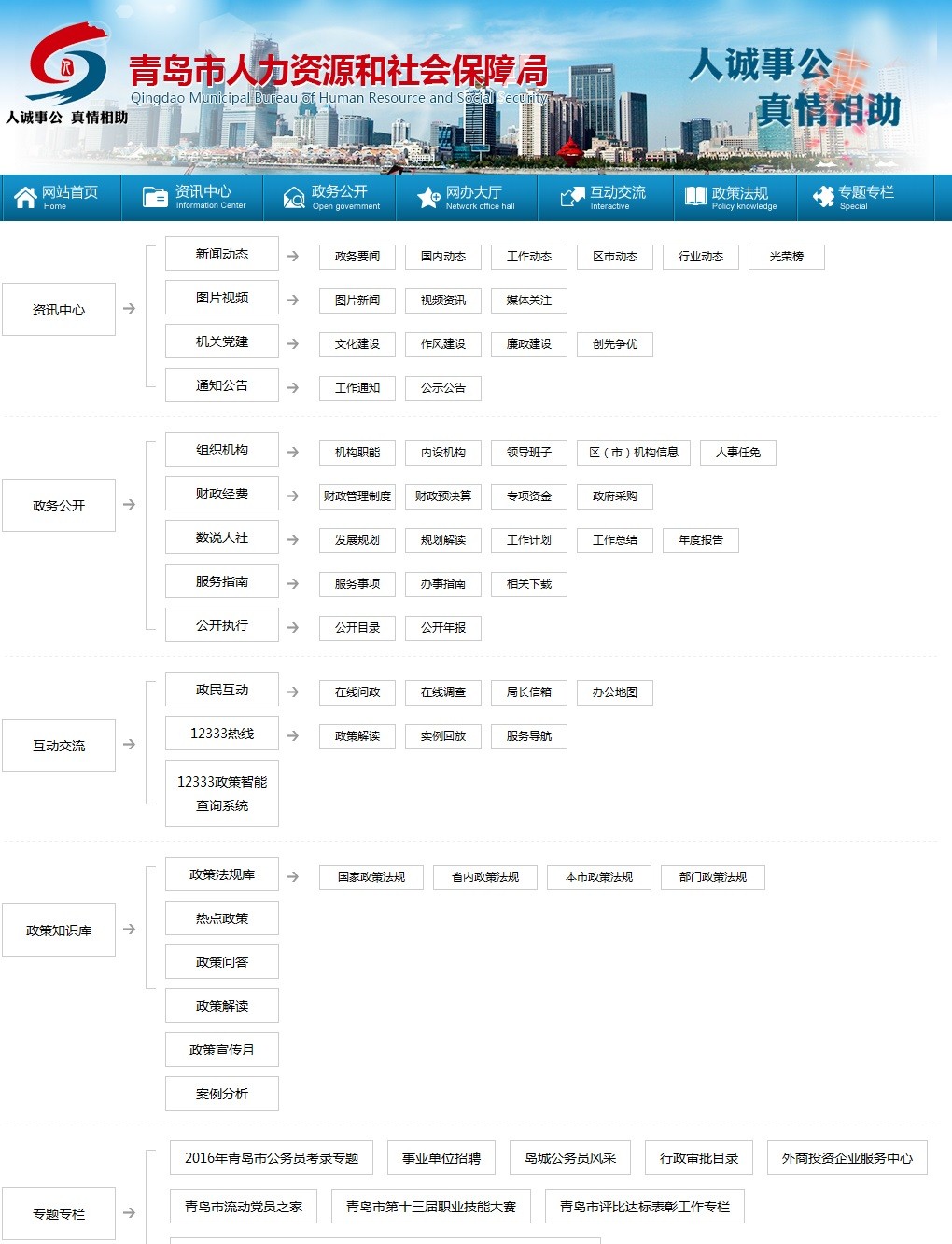Image resolution: width=952 pixels, height=1244 pixels.
Task: Click the star icon for 网办大厅
Action: click(428, 197)
